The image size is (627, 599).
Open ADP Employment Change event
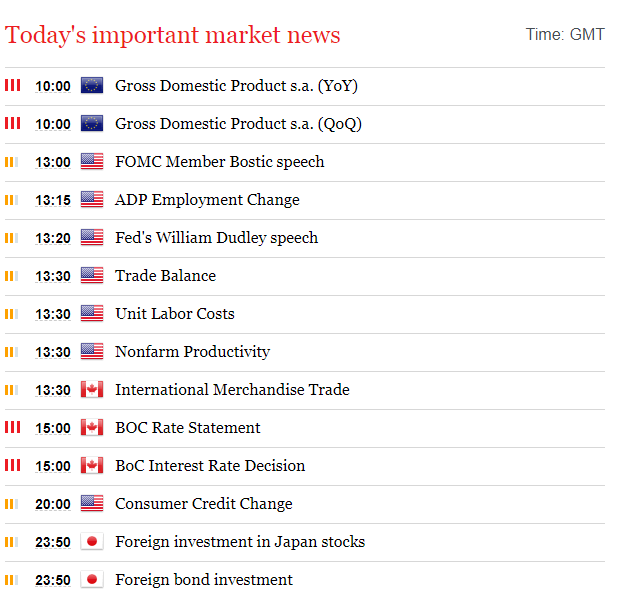point(207,200)
